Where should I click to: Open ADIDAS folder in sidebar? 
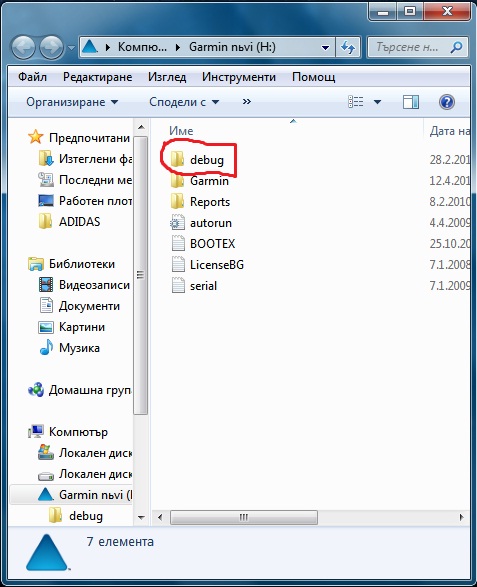coord(79,222)
